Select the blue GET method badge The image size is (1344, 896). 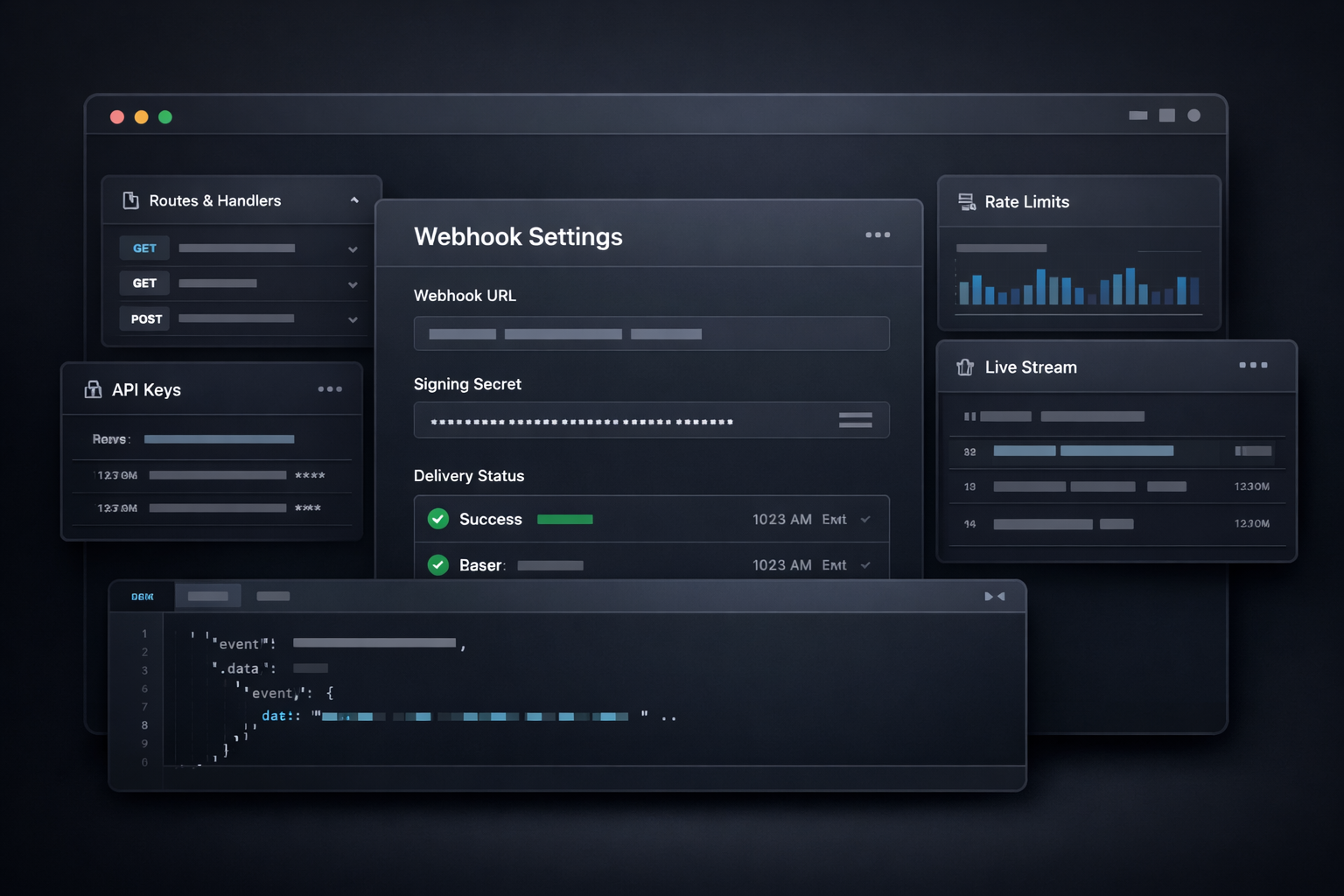coord(144,248)
